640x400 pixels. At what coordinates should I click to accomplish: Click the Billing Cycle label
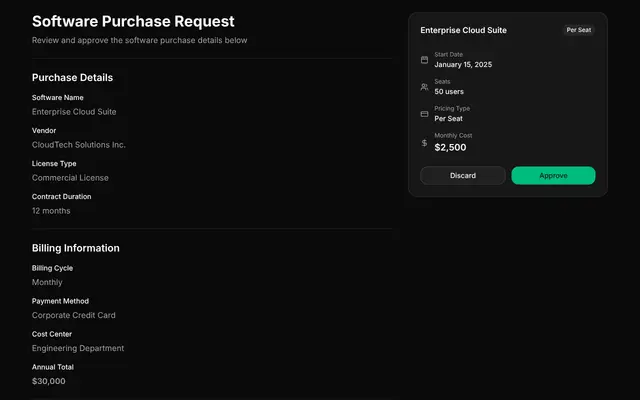[x=52, y=268]
